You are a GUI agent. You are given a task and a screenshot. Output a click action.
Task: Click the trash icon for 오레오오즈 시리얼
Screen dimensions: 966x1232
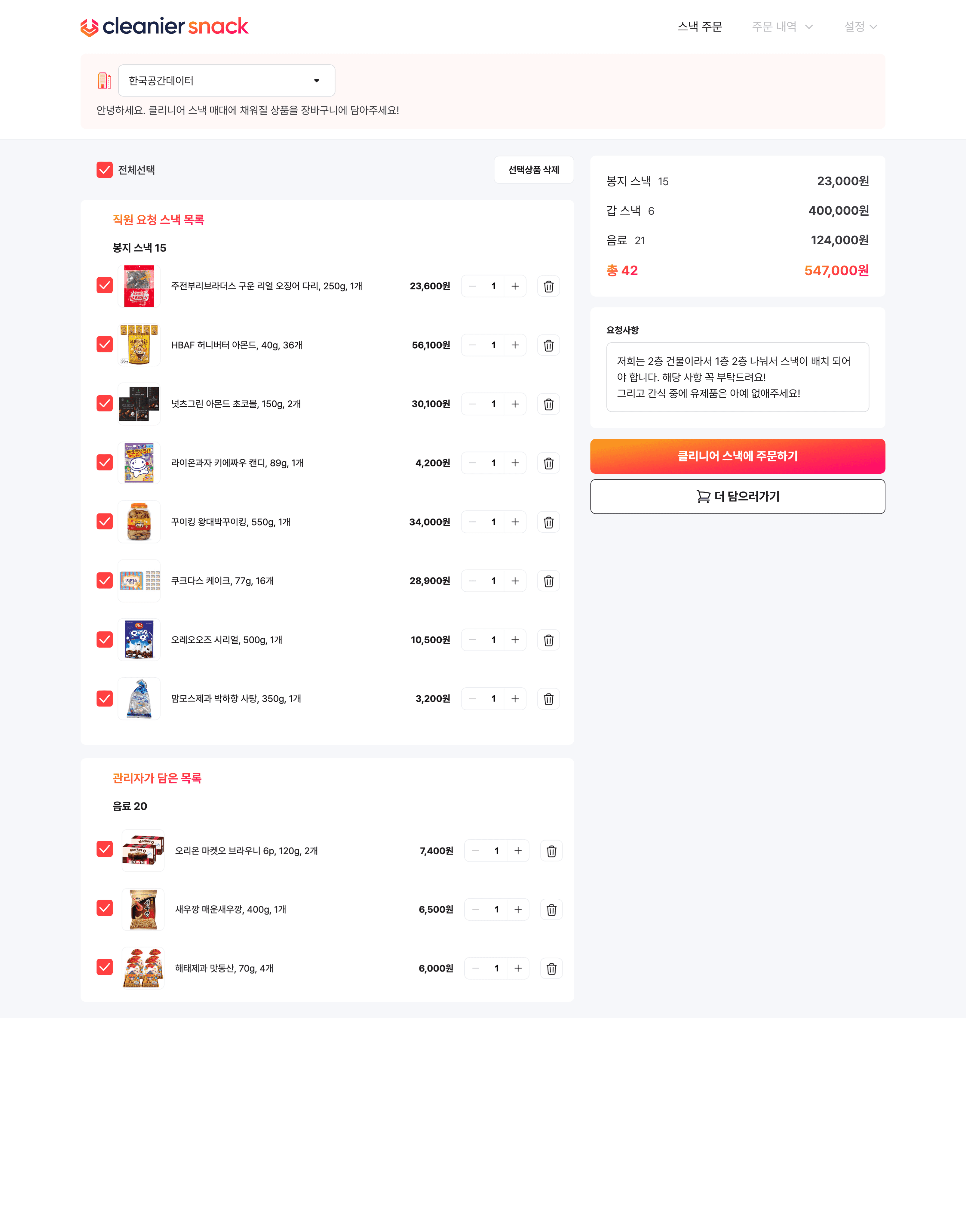pos(548,640)
